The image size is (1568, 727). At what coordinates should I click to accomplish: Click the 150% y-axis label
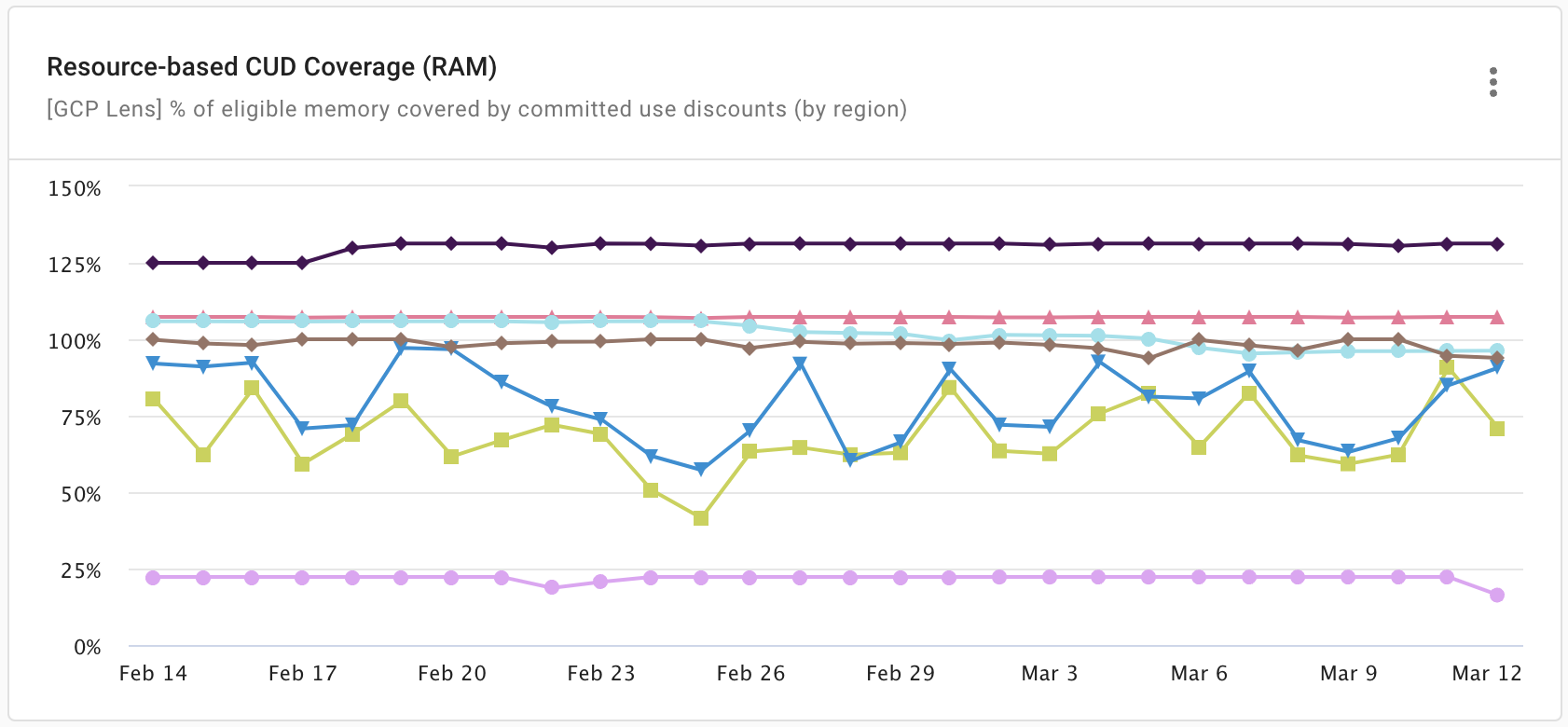[x=75, y=188]
